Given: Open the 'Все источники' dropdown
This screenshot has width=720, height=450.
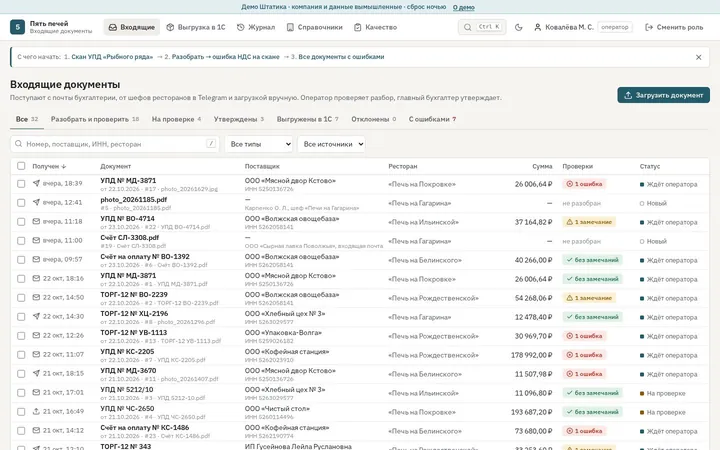Looking at the screenshot, I should pyautogui.click(x=331, y=144).
